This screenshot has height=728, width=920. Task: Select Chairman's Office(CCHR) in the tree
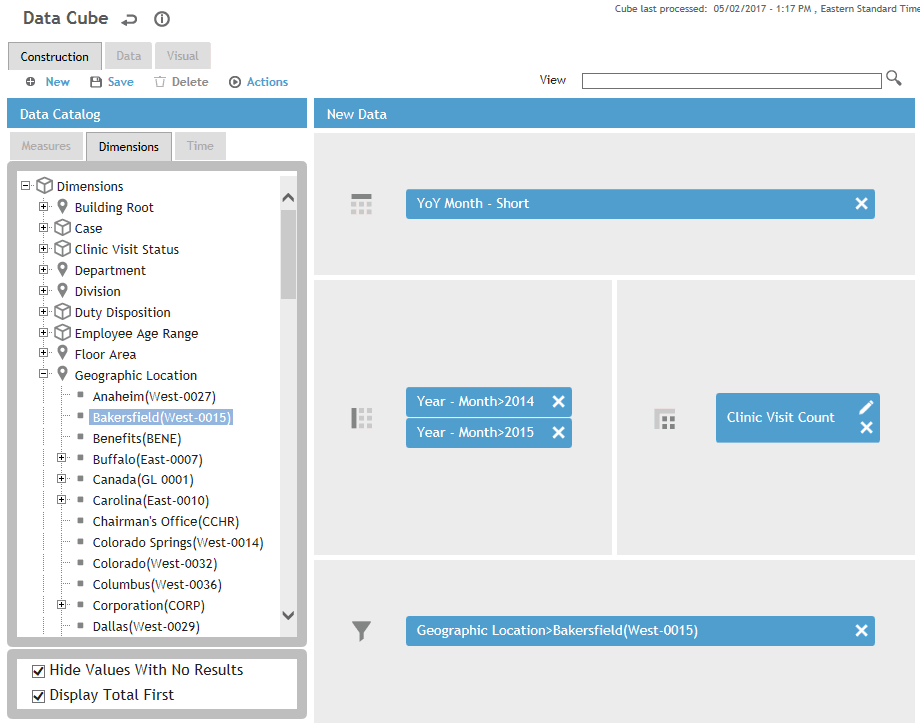(x=166, y=522)
